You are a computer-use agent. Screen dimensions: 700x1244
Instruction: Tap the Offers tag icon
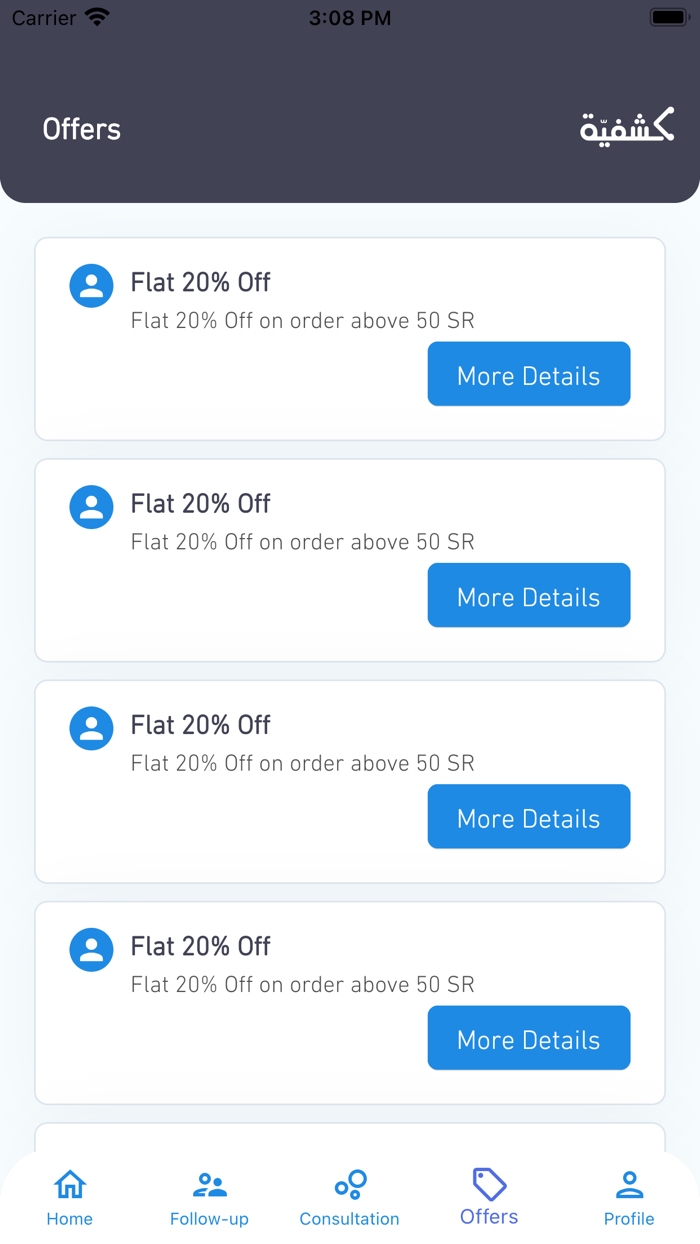489,1184
